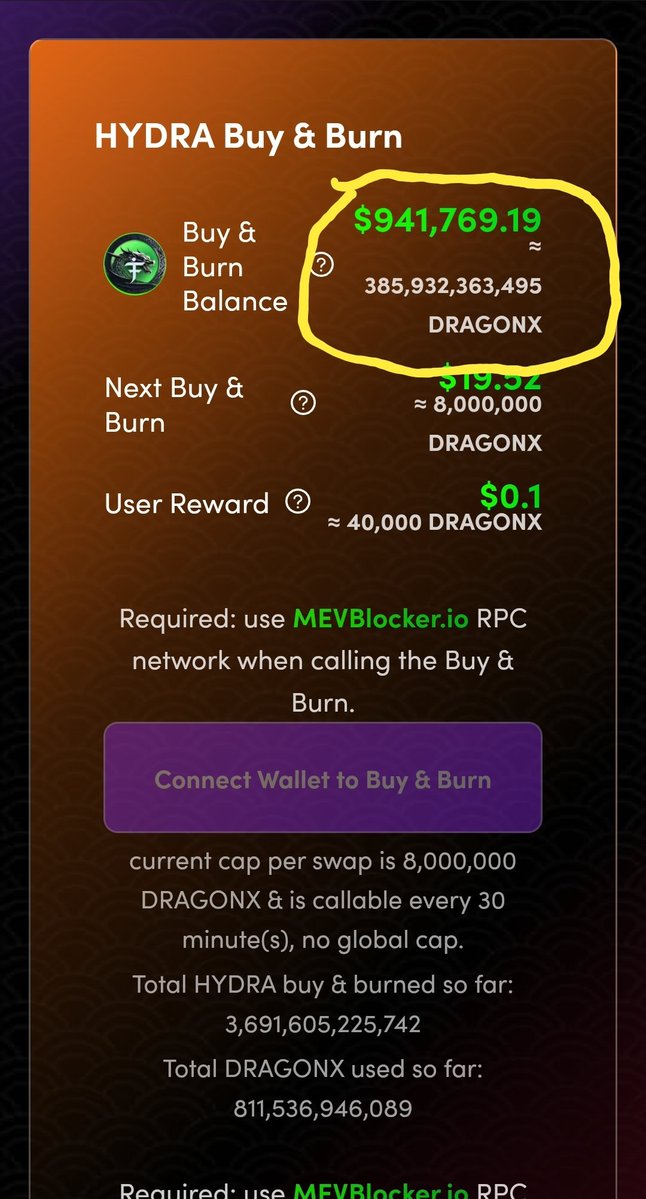Click the Total DRAGONX used so far label
Screen dimensions: 646x1199
323,1068
